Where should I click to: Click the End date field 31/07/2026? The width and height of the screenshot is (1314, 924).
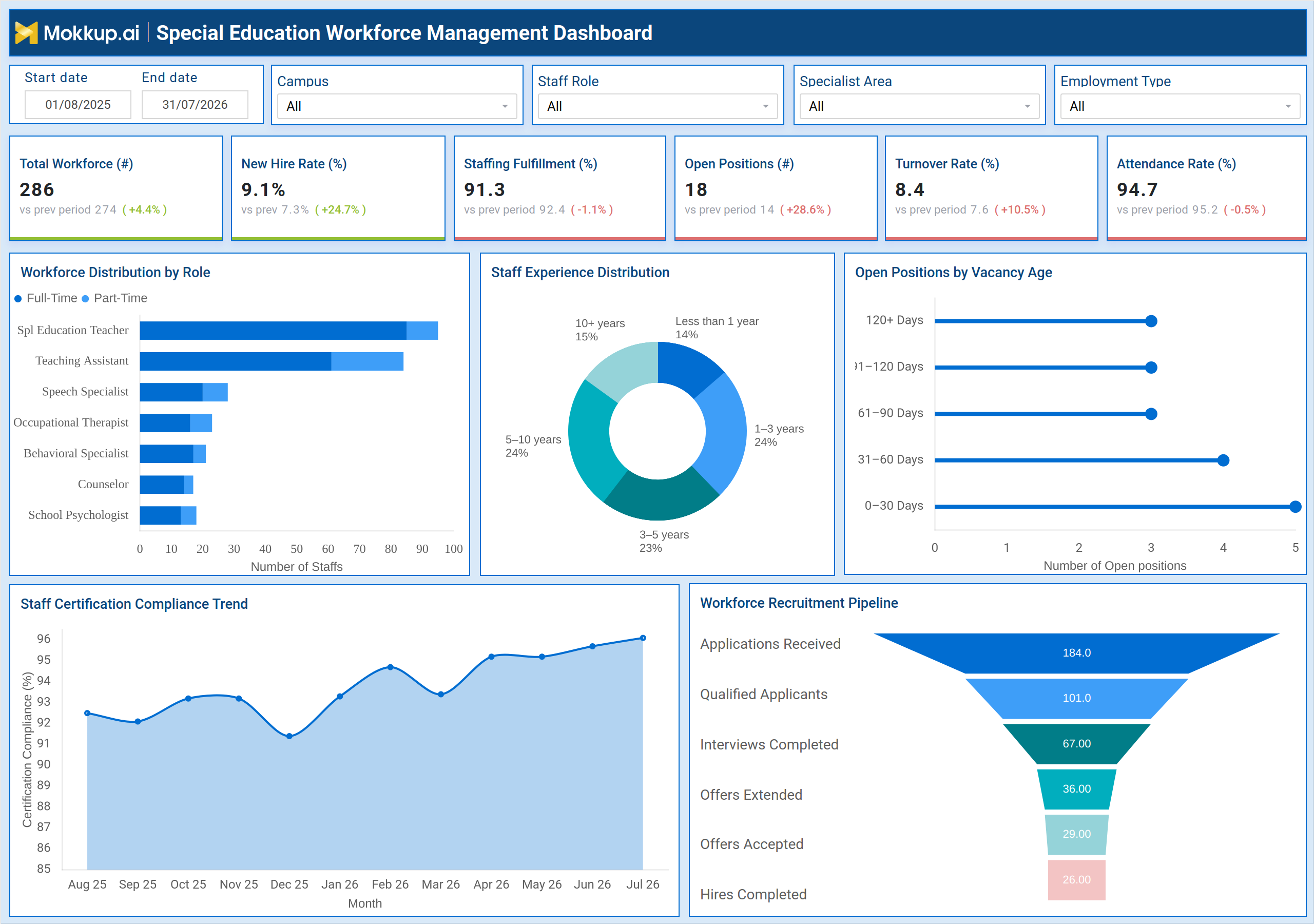[195, 105]
